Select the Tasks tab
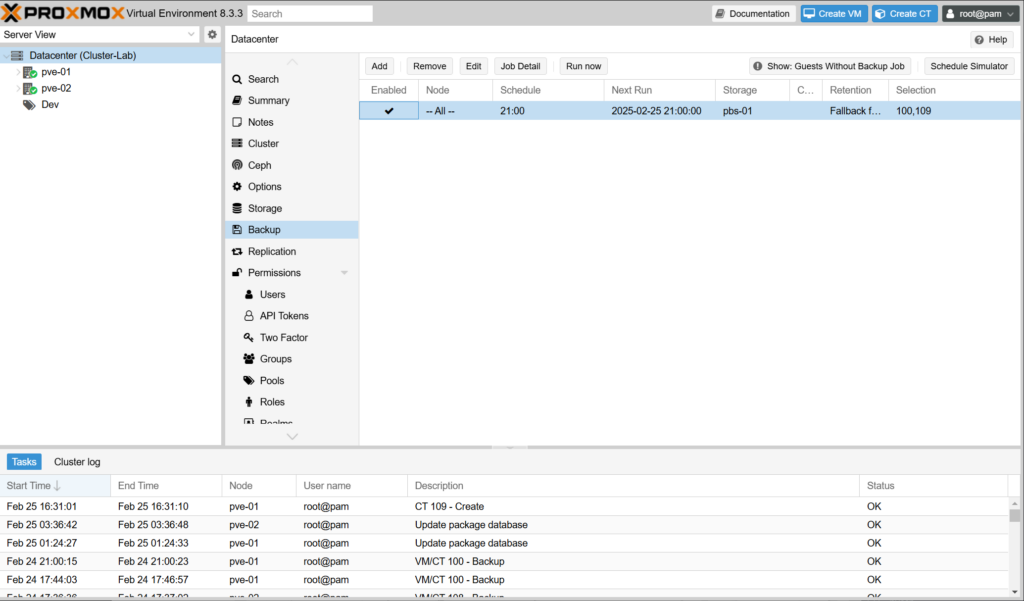Image resolution: width=1024 pixels, height=601 pixels. [24, 462]
